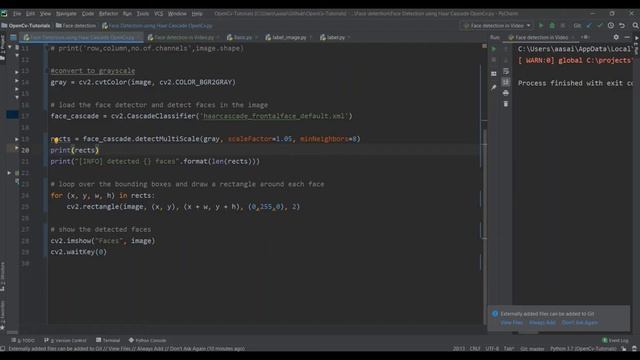Click the restore layout icon in Run panel
The height and width of the screenshot is (360, 640).
(x=493, y=74)
